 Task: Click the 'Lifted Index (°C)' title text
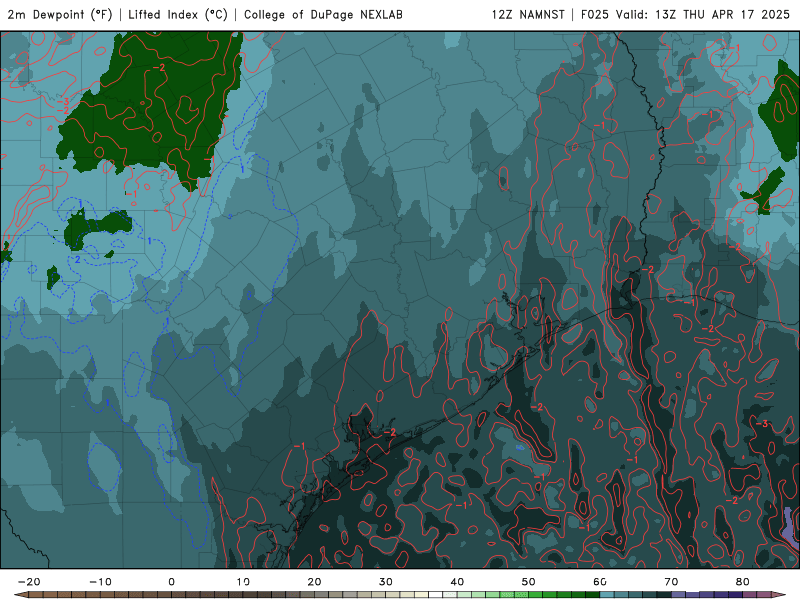pyautogui.click(x=178, y=15)
